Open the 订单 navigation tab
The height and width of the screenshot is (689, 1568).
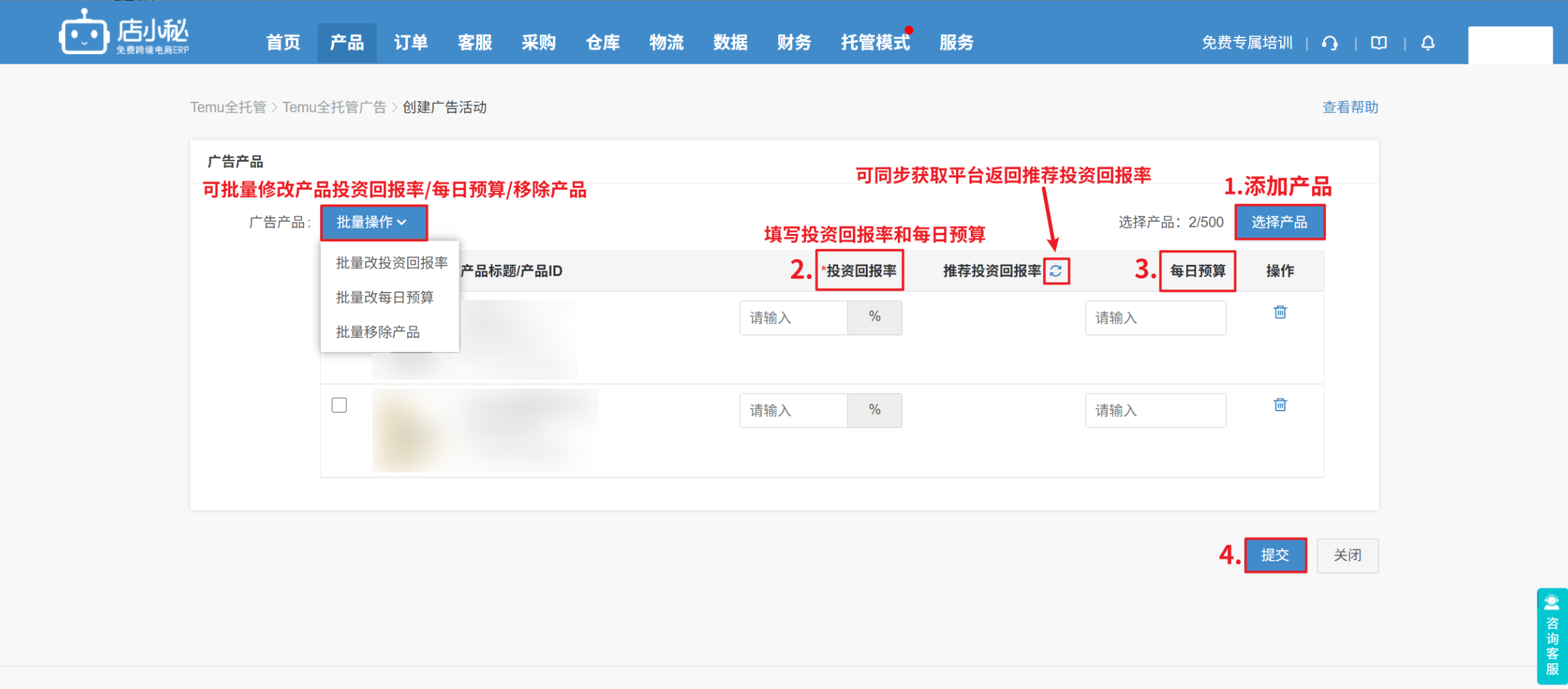pos(410,43)
